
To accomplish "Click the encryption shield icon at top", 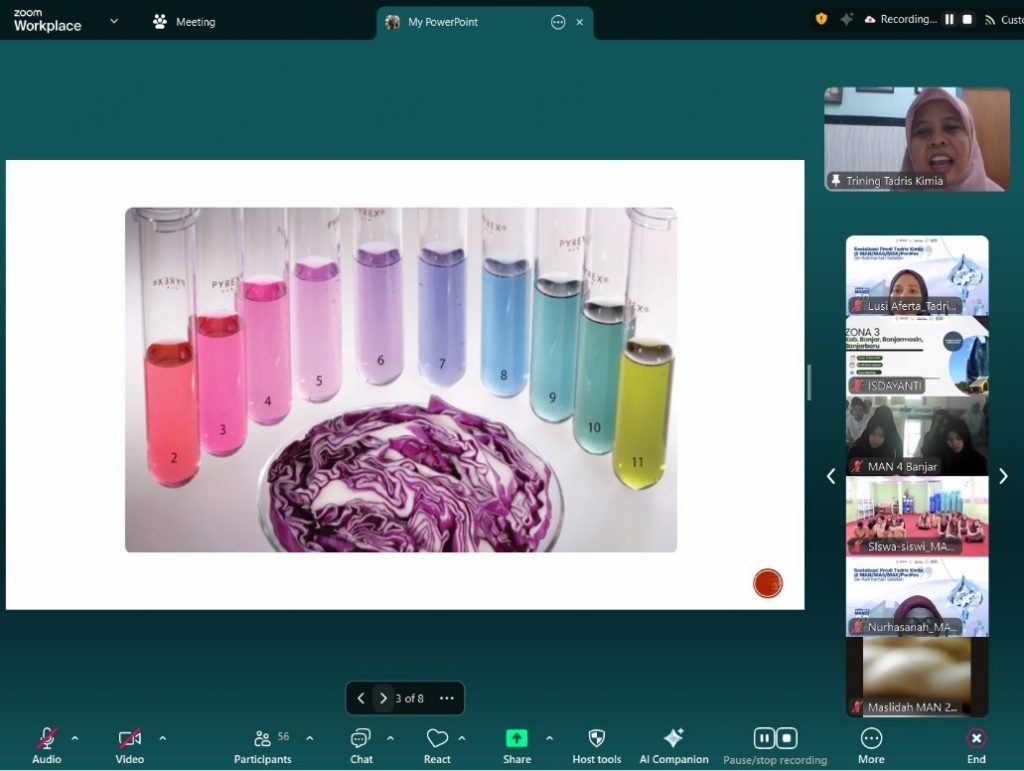I will tap(822, 19).
